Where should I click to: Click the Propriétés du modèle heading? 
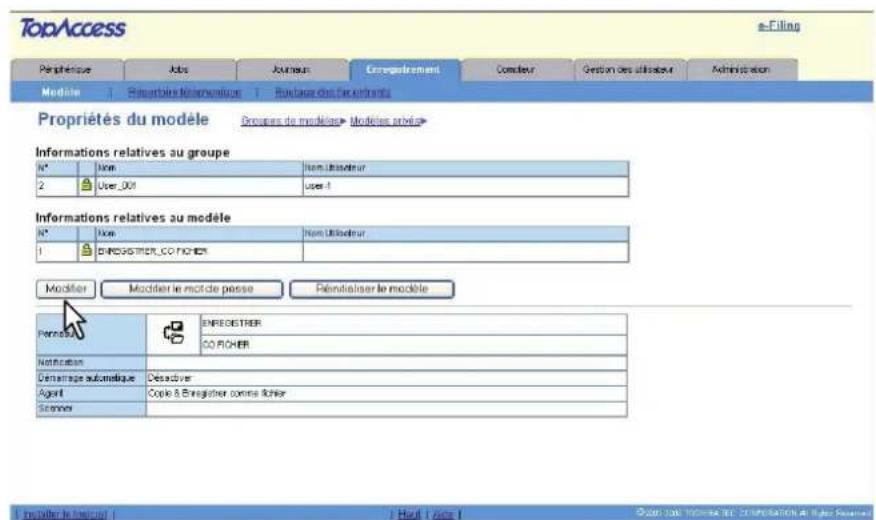pos(123,120)
